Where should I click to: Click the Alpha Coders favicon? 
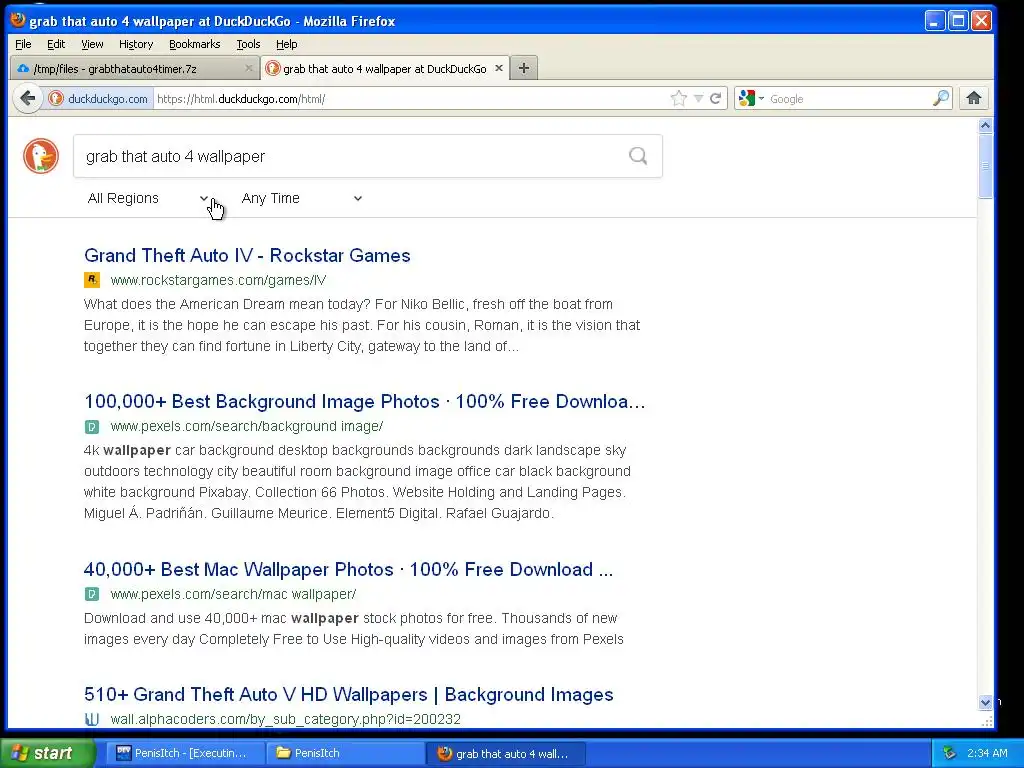(91, 719)
